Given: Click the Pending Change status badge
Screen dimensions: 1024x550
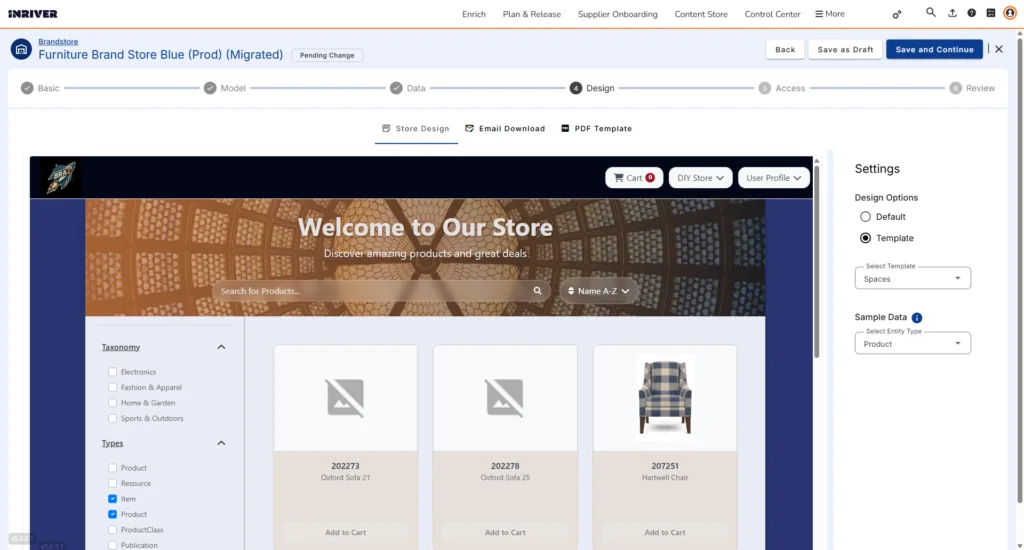Looking at the screenshot, I should pyautogui.click(x=327, y=56).
